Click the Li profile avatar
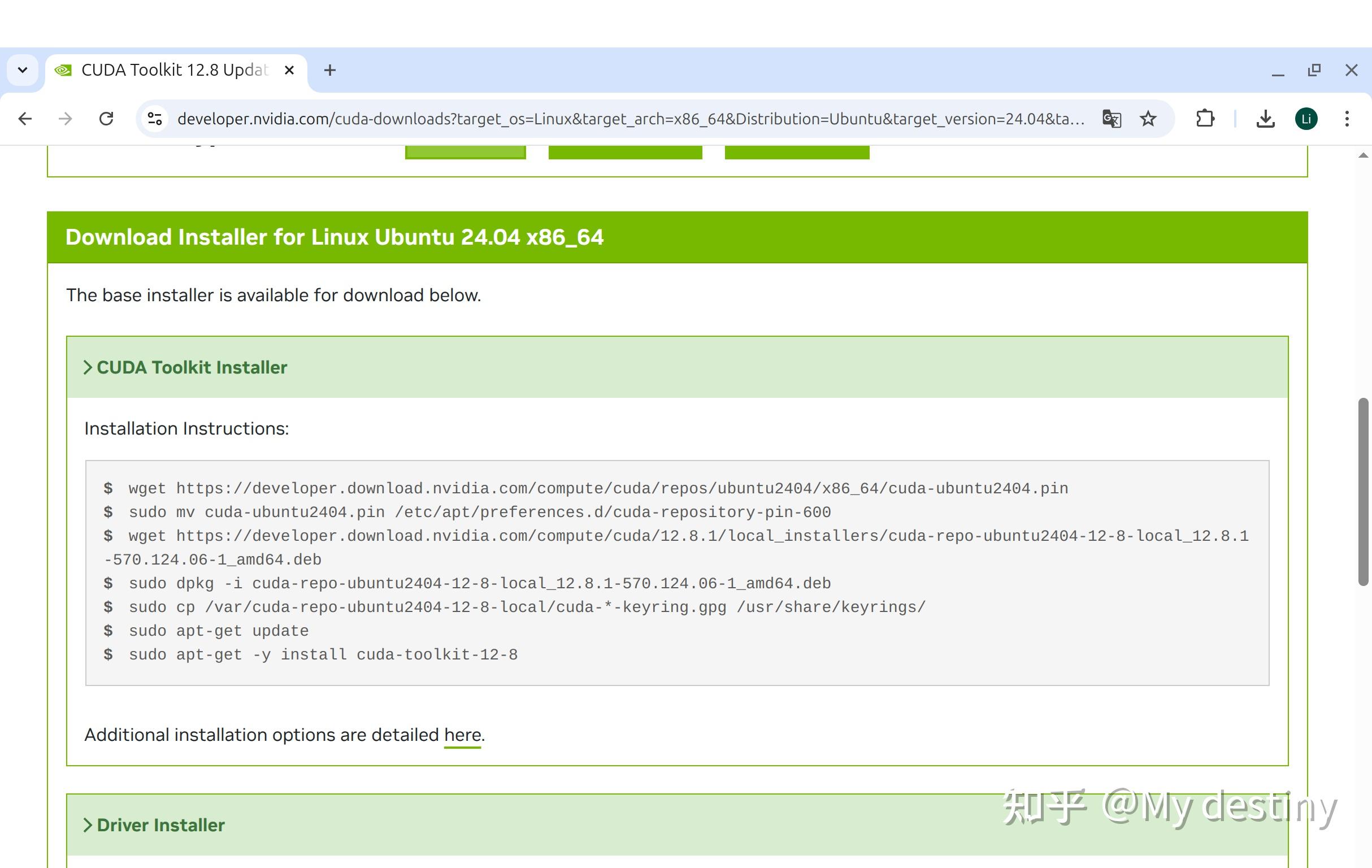This screenshot has height=868, width=1372. coord(1306,119)
